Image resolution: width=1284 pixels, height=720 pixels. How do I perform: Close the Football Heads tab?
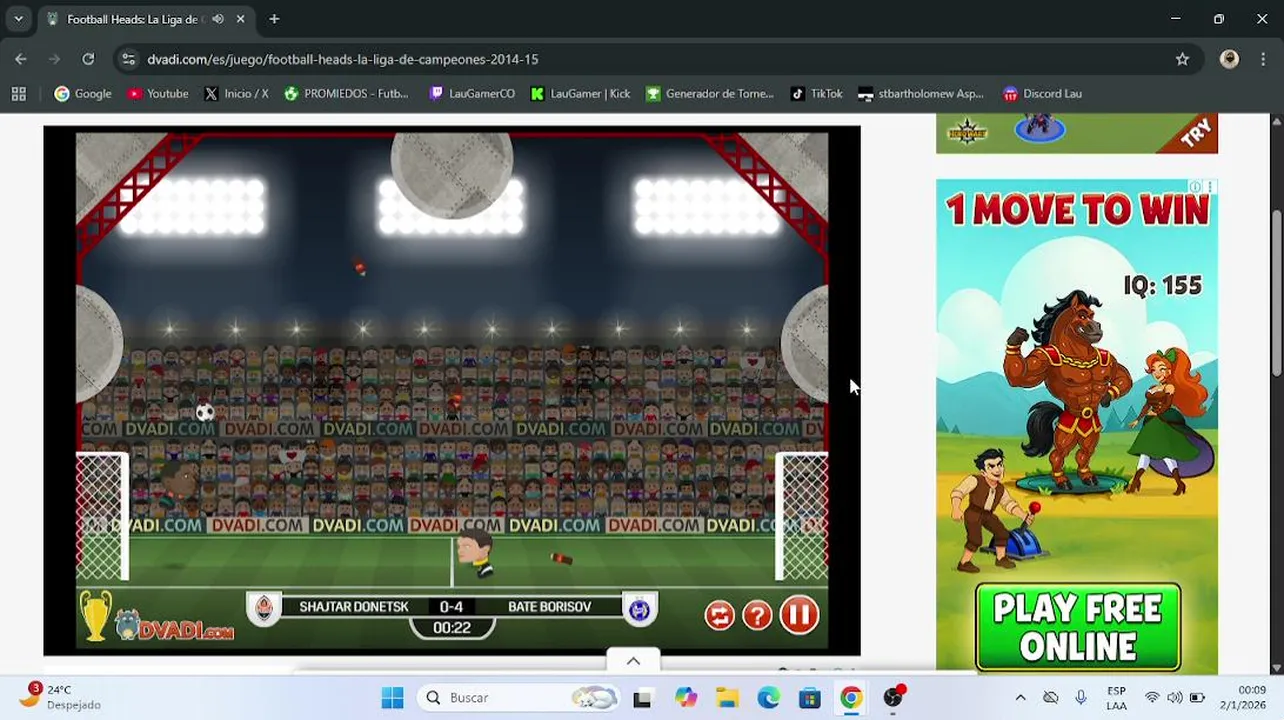[241, 19]
